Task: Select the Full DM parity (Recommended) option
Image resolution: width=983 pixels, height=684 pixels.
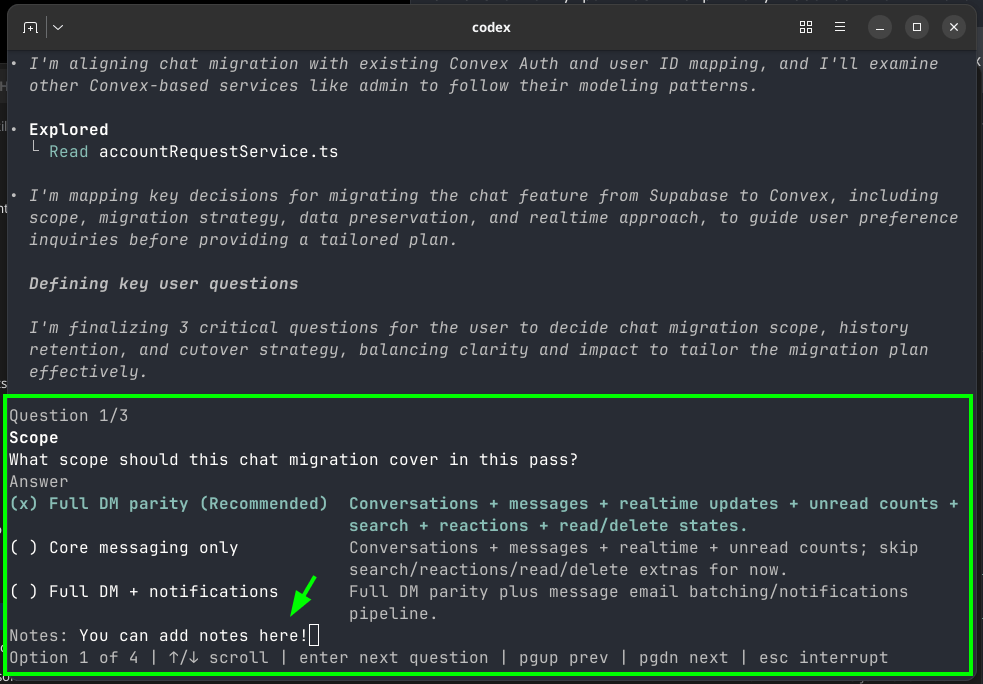Action: [x=168, y=504]
